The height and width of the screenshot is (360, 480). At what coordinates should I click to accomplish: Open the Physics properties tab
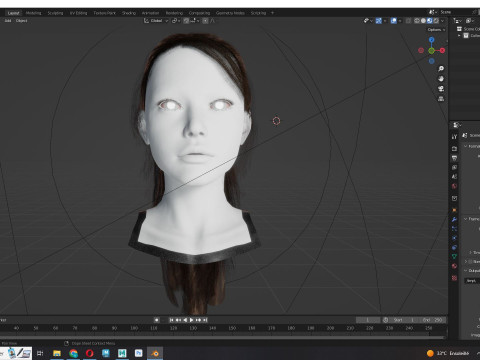point(454,238)
